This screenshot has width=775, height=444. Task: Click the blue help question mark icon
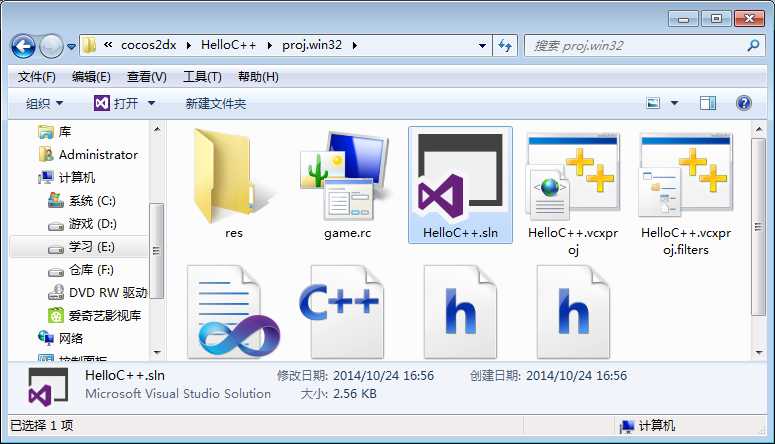(x=743, y=103)
